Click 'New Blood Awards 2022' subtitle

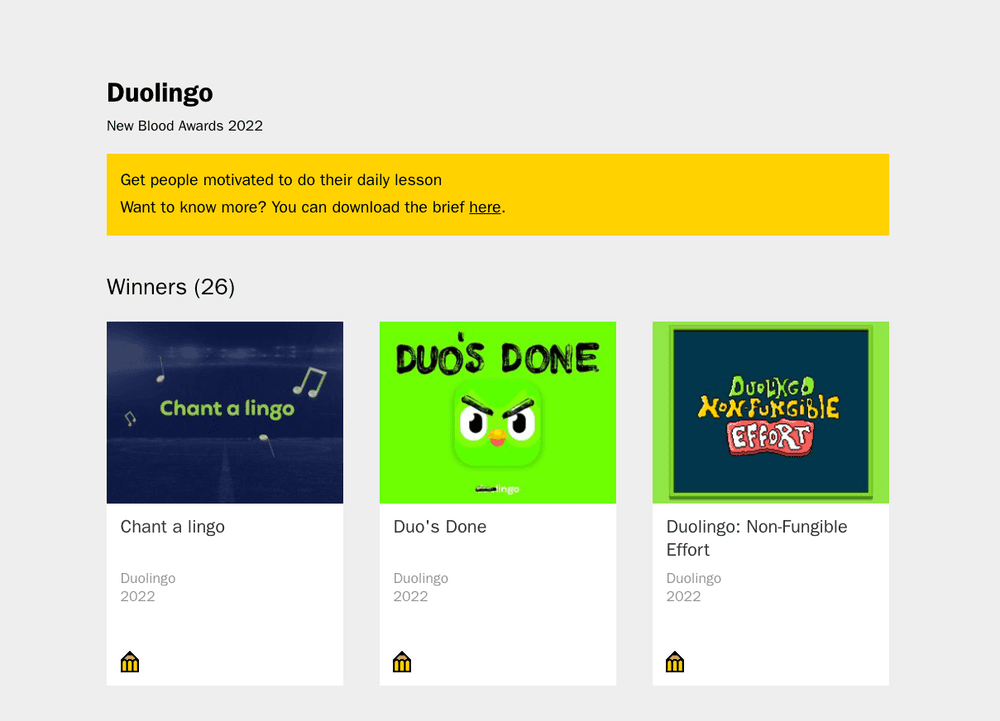[184, 126]
